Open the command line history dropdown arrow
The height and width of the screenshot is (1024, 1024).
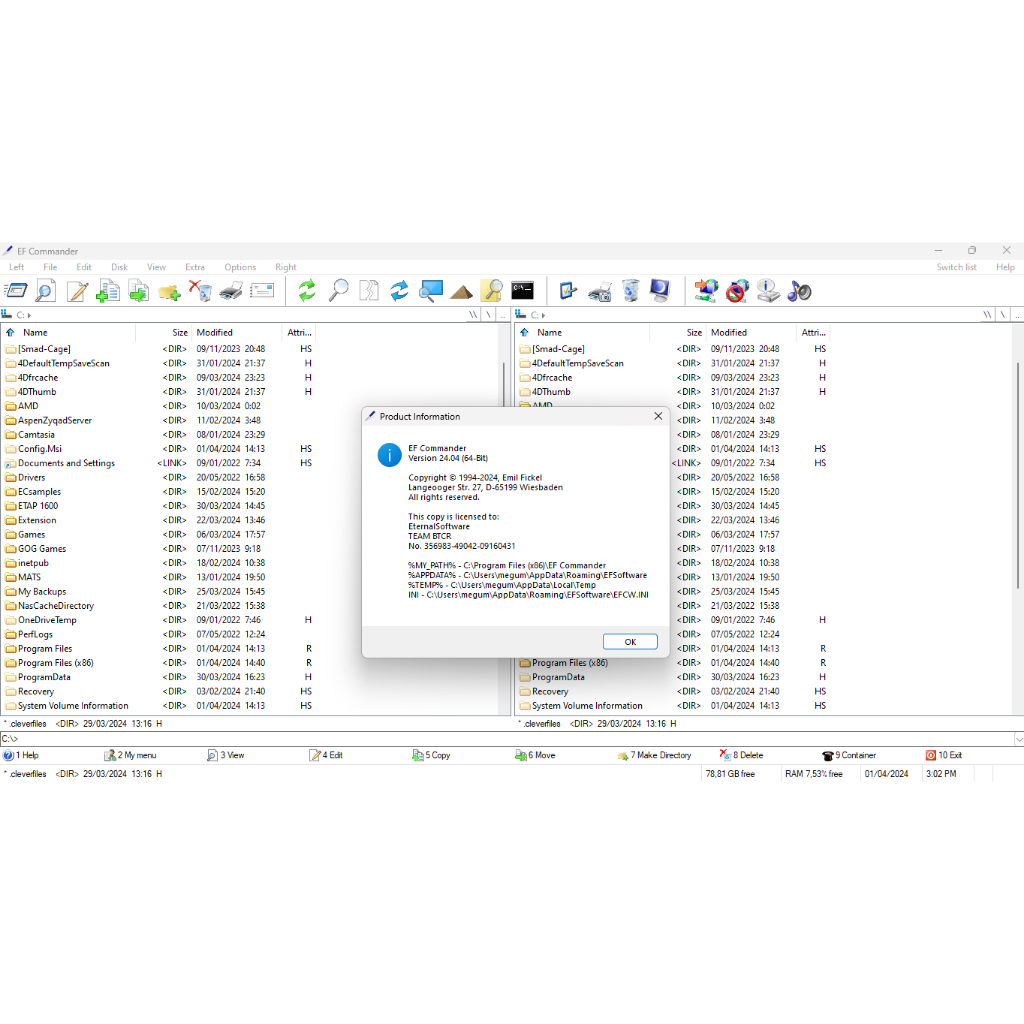tap(1018, 739)
